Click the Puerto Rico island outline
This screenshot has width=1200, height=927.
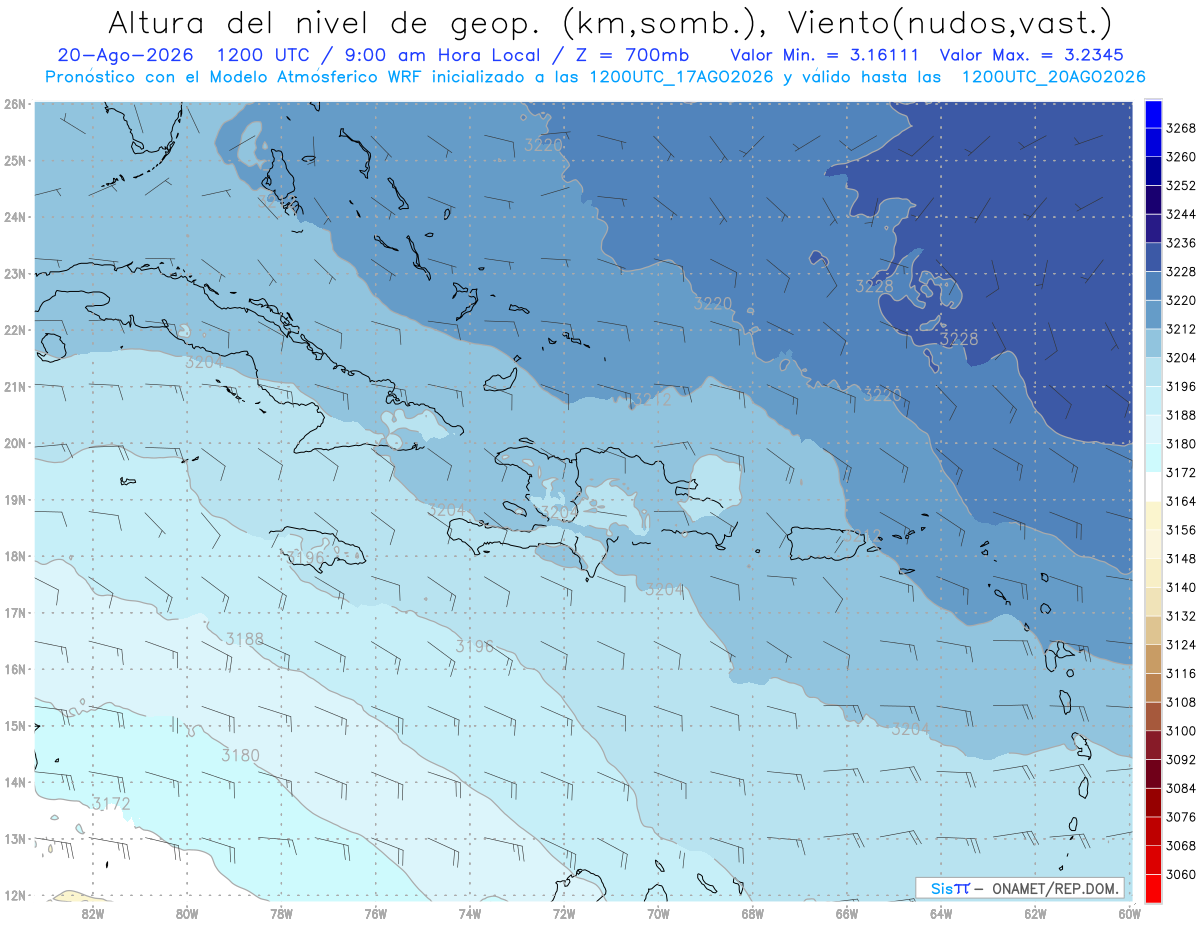826,545
